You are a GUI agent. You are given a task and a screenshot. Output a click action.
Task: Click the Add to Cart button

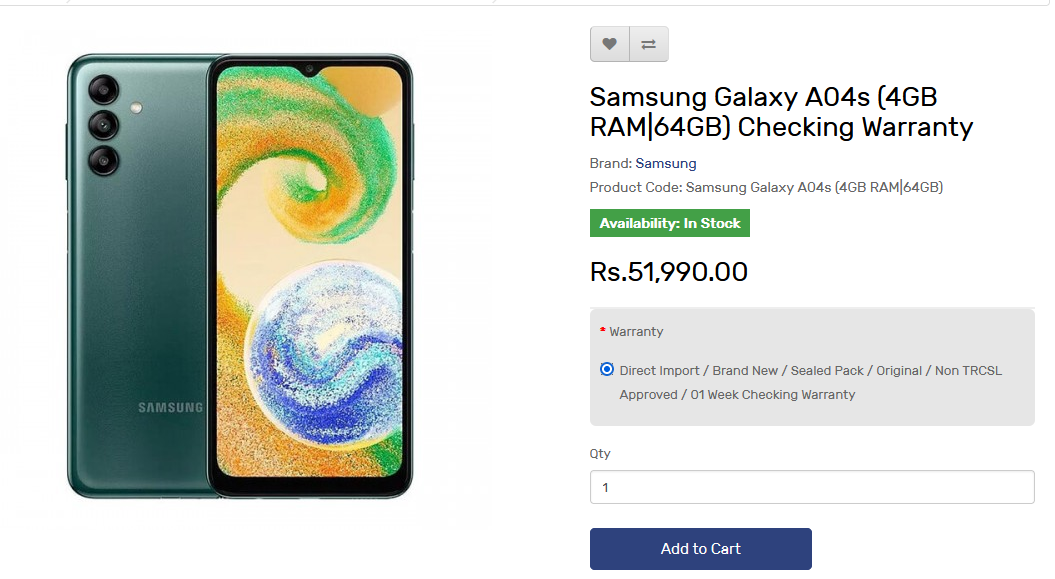700,549
